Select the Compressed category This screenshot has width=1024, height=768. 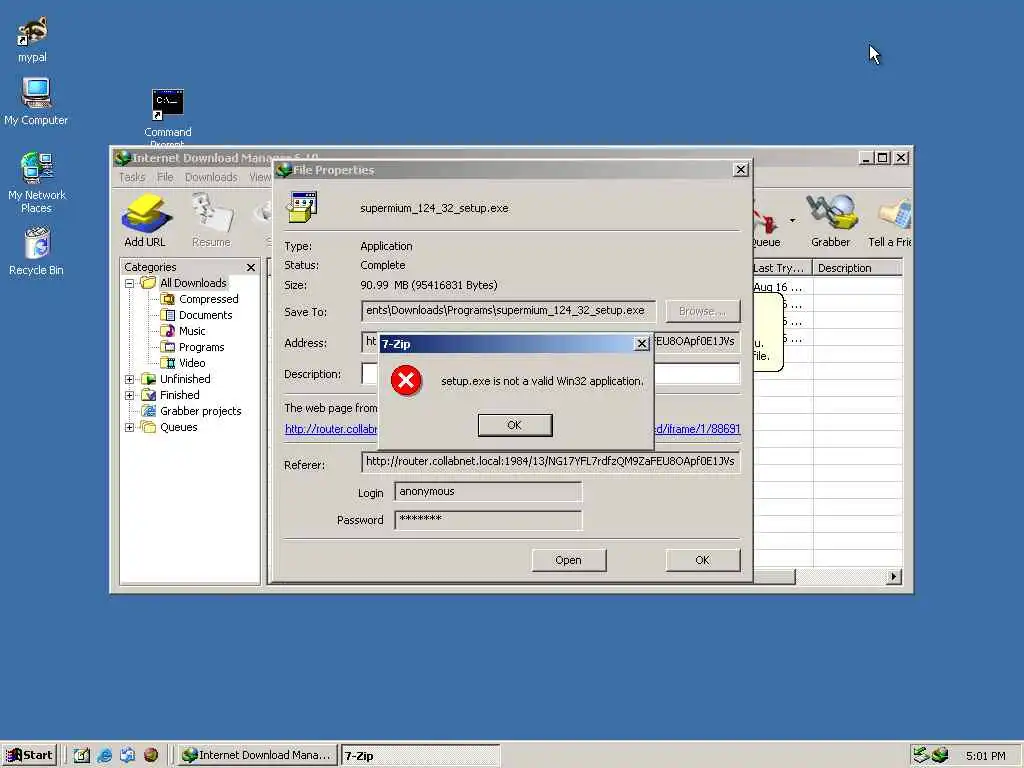[209, 299]
